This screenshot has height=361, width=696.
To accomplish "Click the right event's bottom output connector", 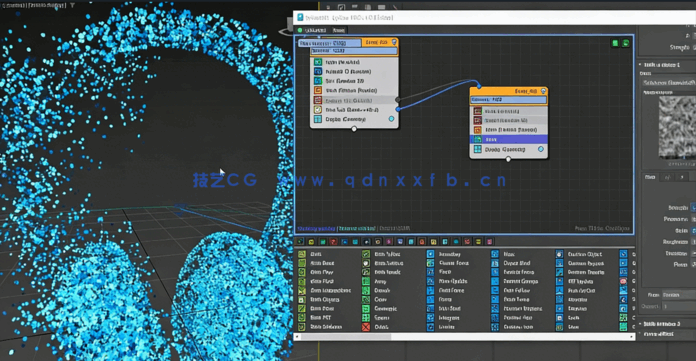I will click(x=508, y=159).
